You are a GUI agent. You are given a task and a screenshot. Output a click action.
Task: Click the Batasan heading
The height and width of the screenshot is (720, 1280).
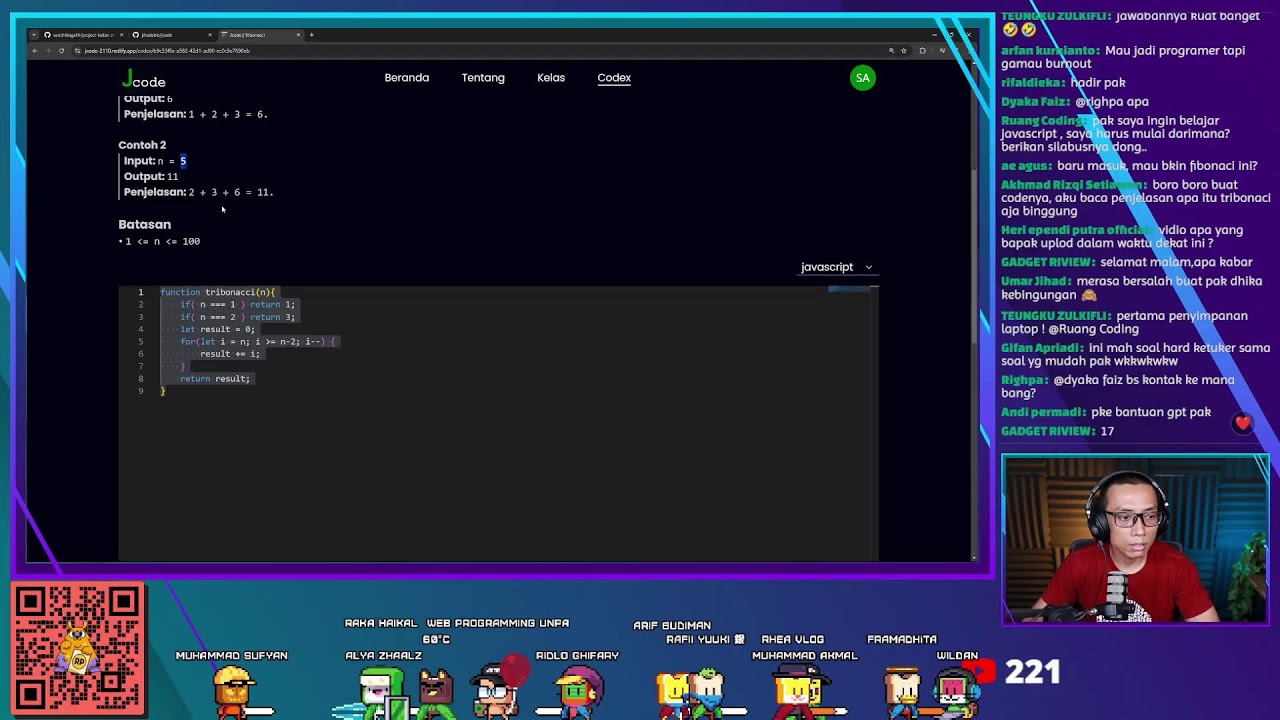(x=145, y=224)
